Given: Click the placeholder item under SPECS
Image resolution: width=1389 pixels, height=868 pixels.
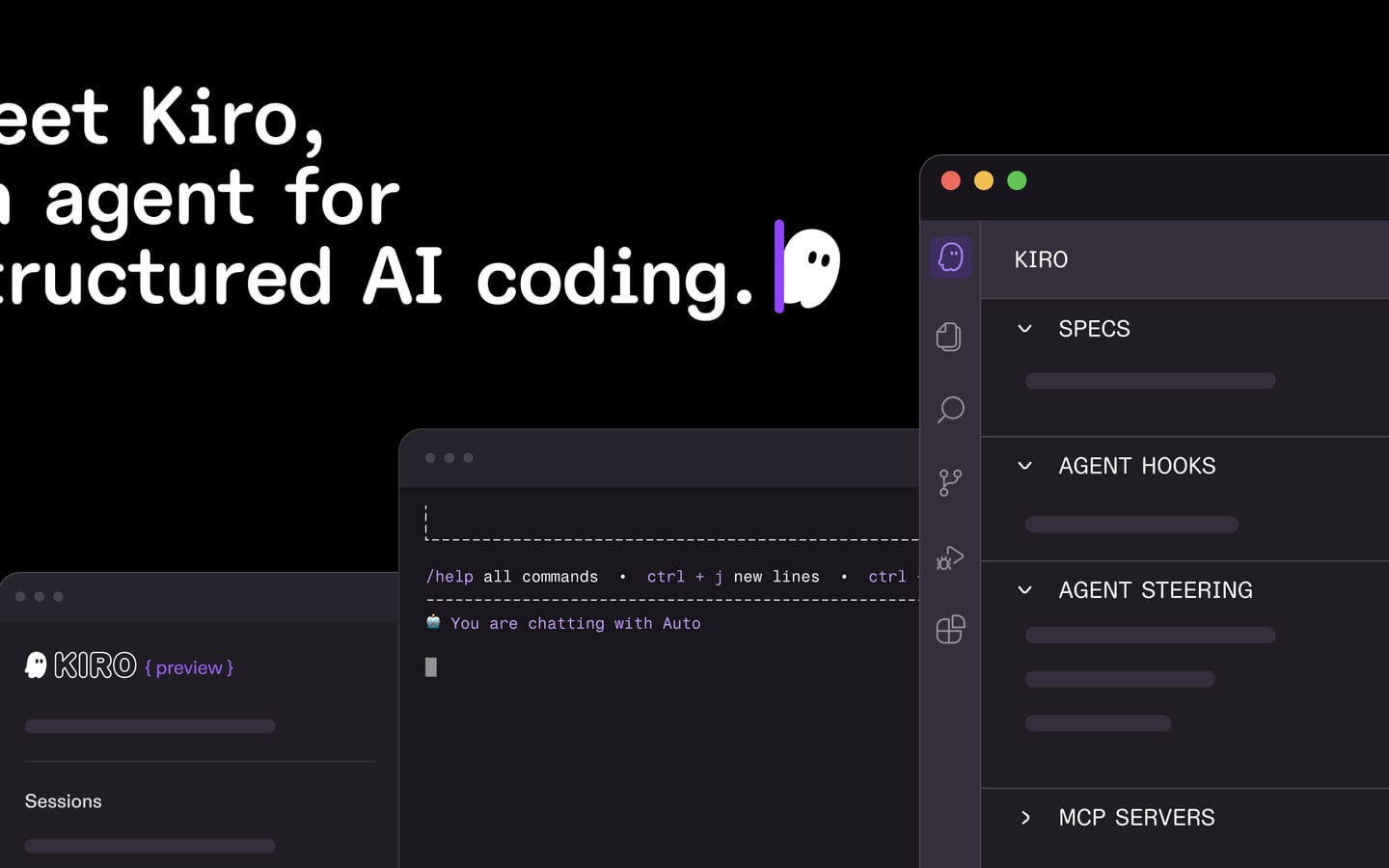Looking at the screenshot, I should pos(1150,381).
